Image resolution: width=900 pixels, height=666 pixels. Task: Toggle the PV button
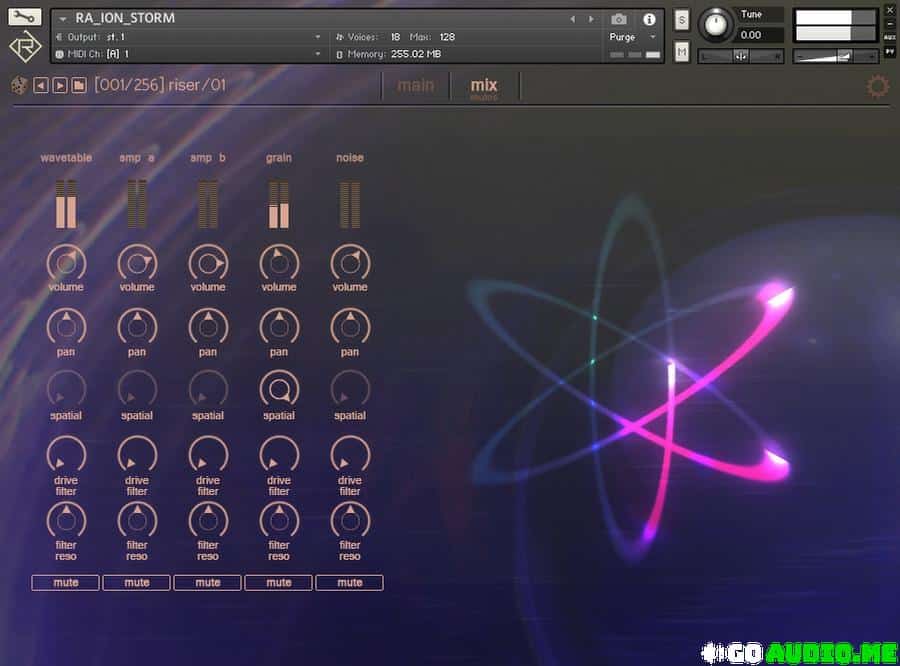[890, 51]
